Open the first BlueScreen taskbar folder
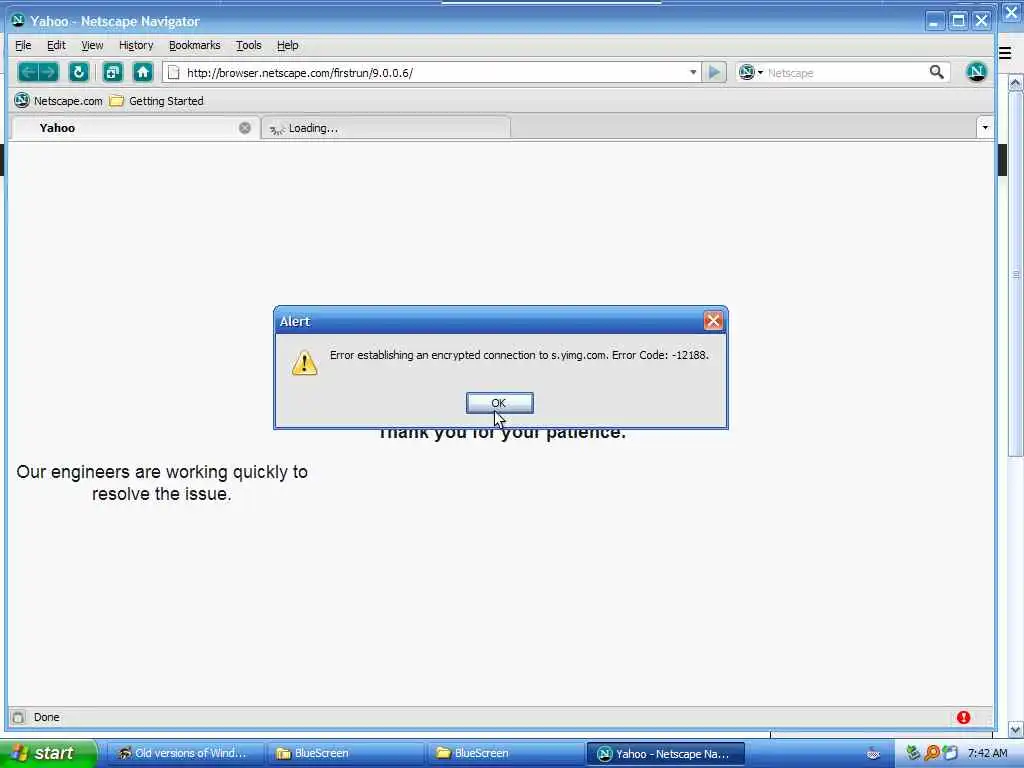1024x768 pixels. pos(345,753)
